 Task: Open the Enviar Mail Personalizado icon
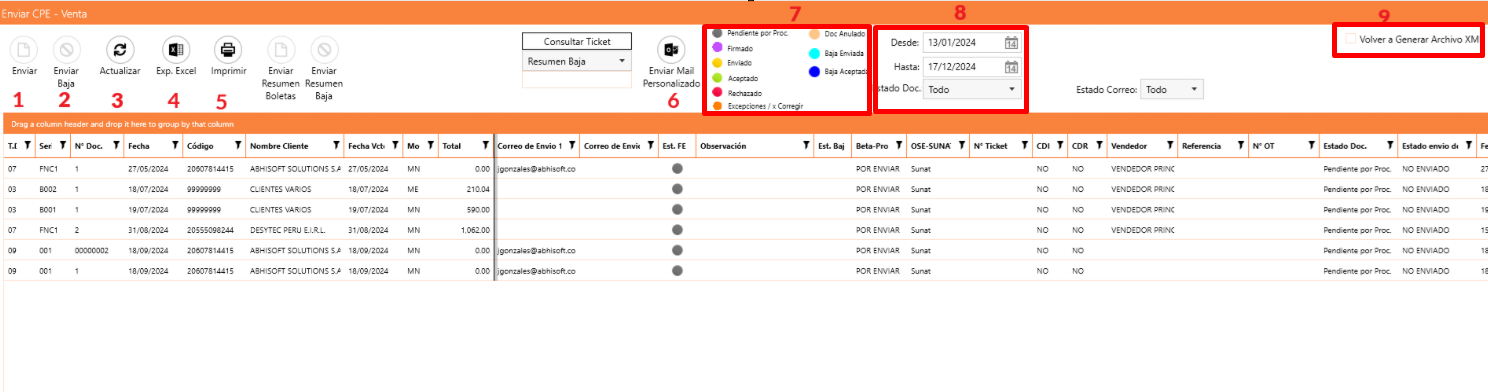click(671, 49)
